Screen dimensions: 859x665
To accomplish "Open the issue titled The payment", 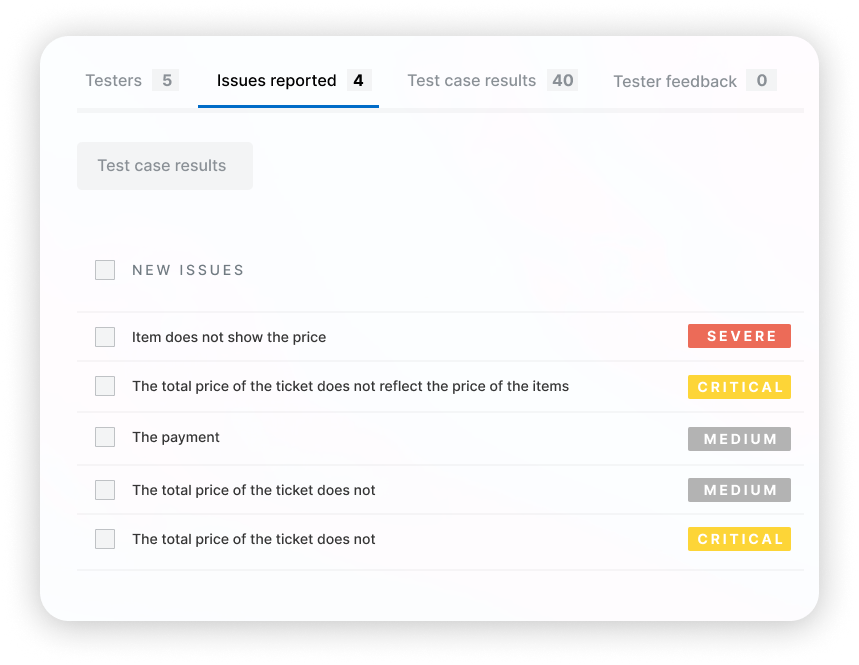I will pyautogui.click(x=176, y=437).
